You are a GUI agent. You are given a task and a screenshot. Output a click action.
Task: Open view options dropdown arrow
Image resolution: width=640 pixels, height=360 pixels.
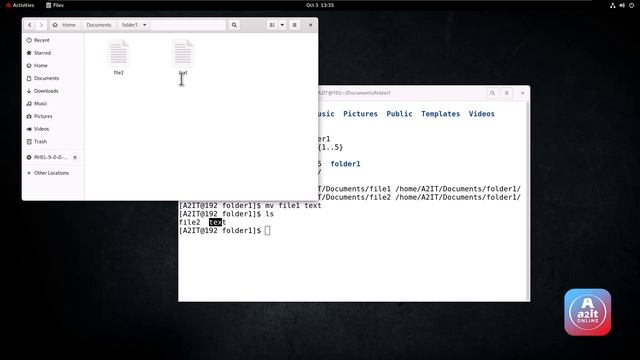[282, 25]
